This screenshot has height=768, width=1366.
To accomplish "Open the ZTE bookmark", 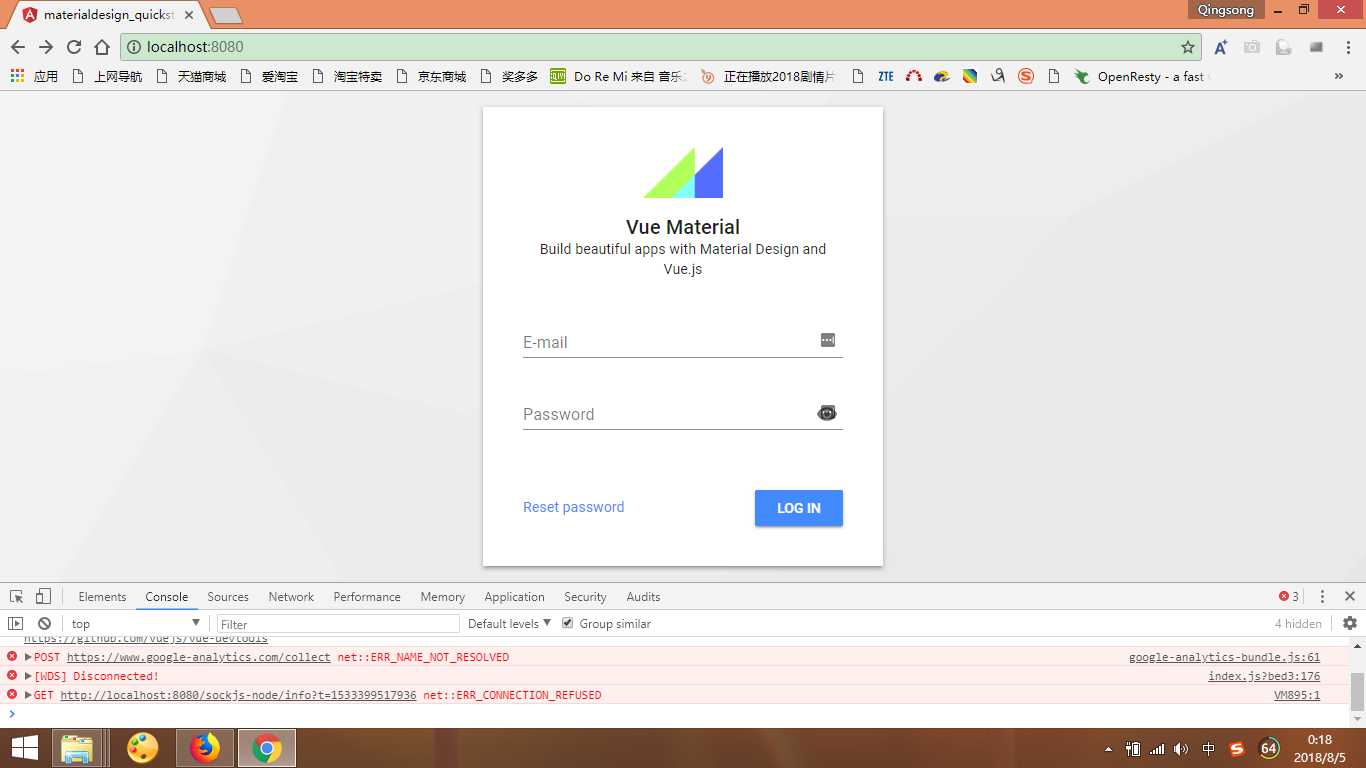I will (885, 76).
